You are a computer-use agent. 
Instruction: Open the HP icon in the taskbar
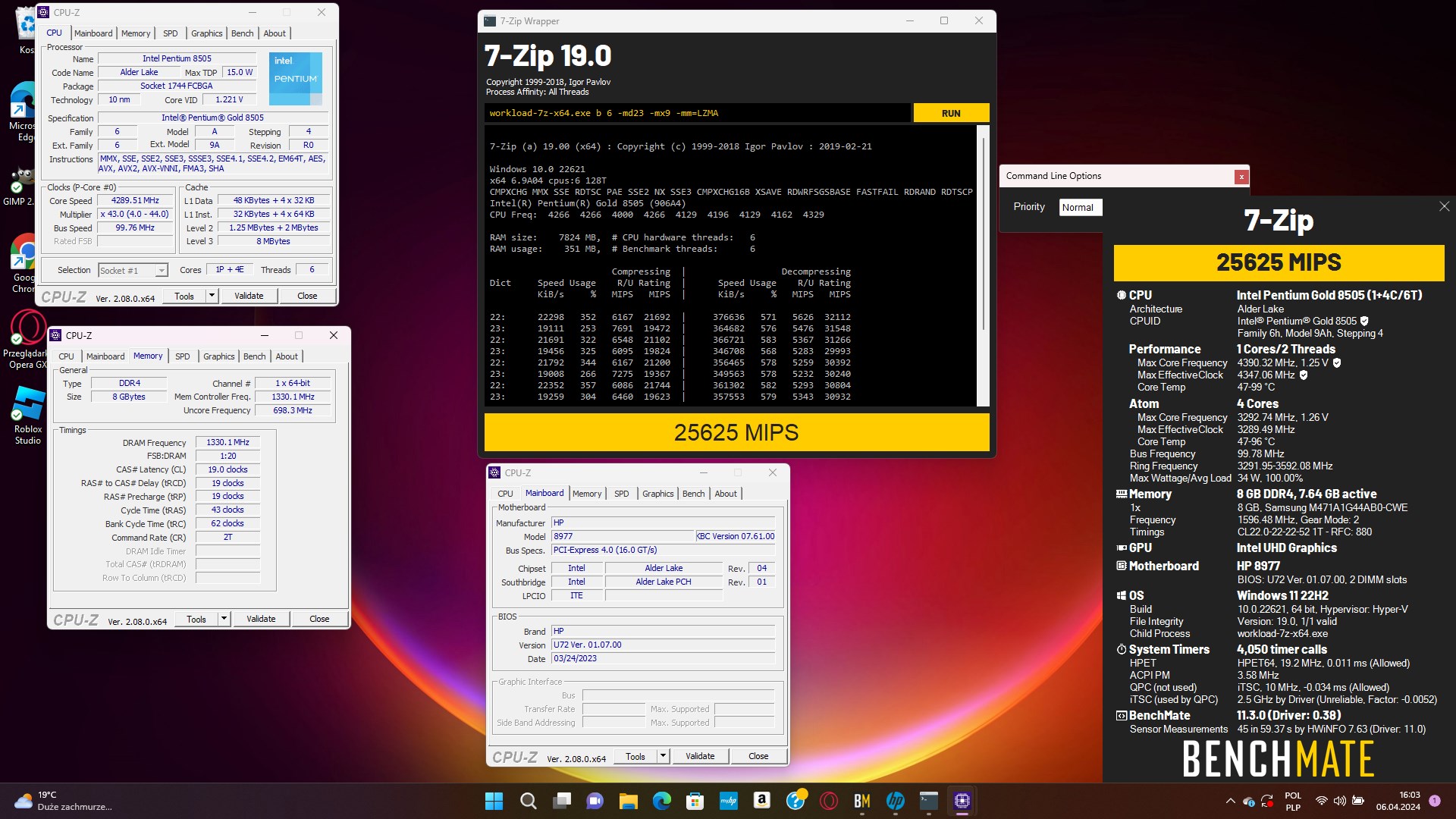pos(896,801)
